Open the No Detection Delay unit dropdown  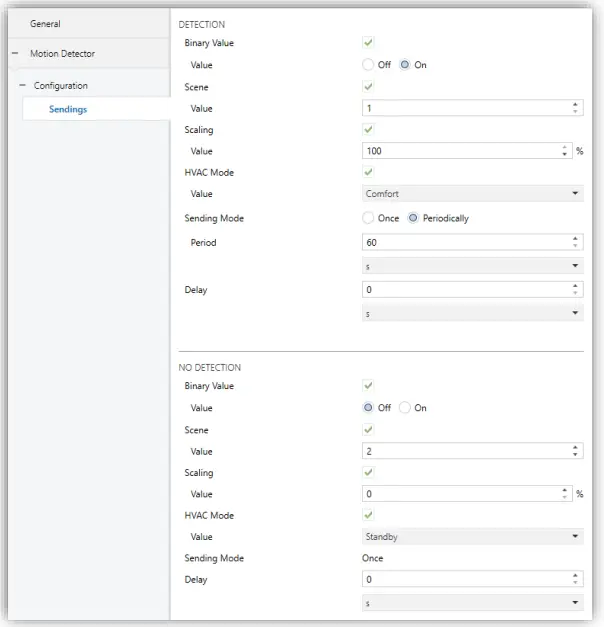472,603
